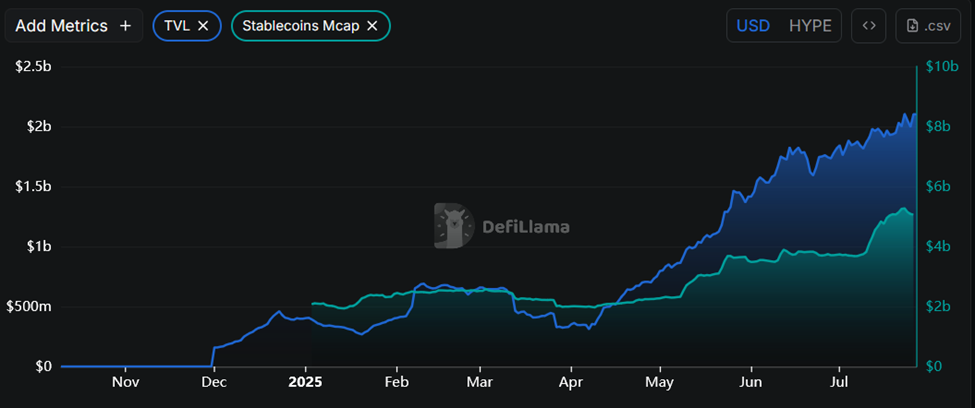Viewport: 975px width, 408px height.
Task: Open the Add Metrics dropdown
Action: pos(73,26)
